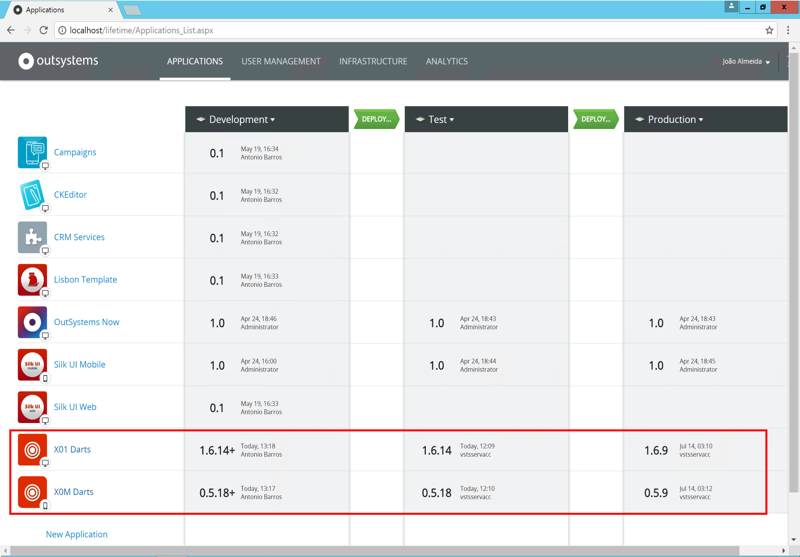Open the Silk UI Web icon
The height and width of the screenshot is (557, 800).
point(32,407)
